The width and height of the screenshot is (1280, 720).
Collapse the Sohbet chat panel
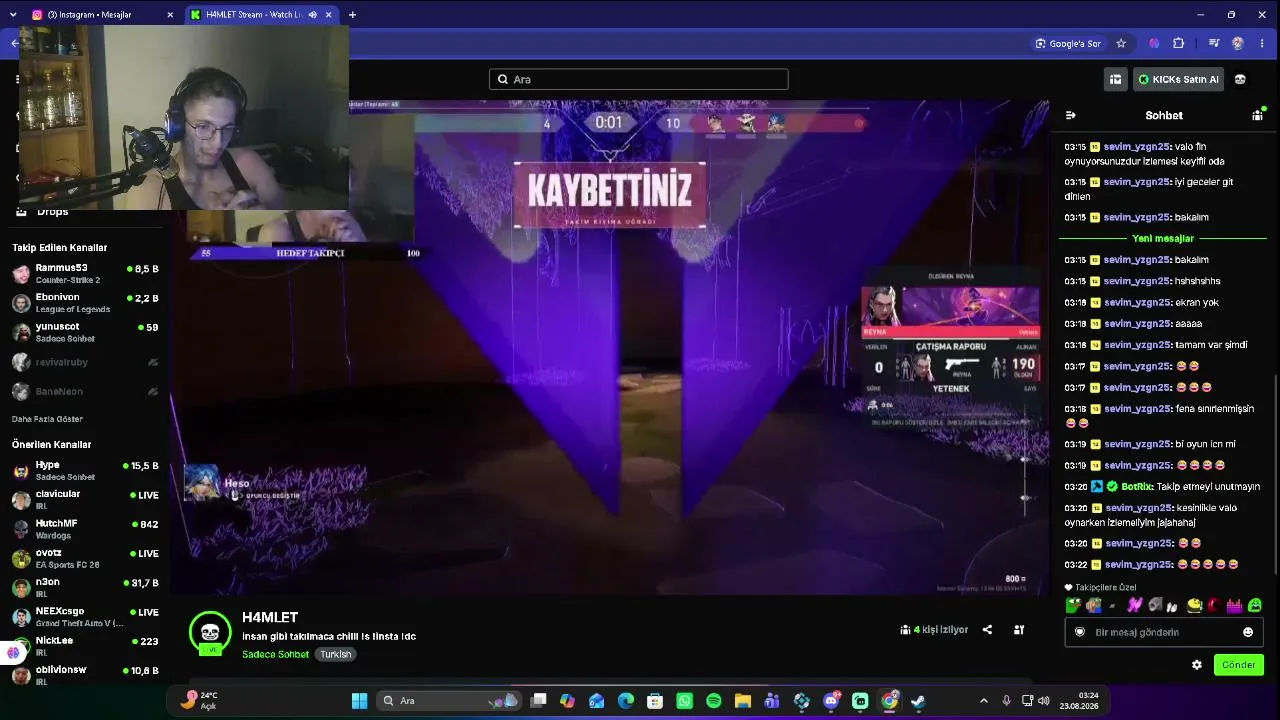[1070, 115]
